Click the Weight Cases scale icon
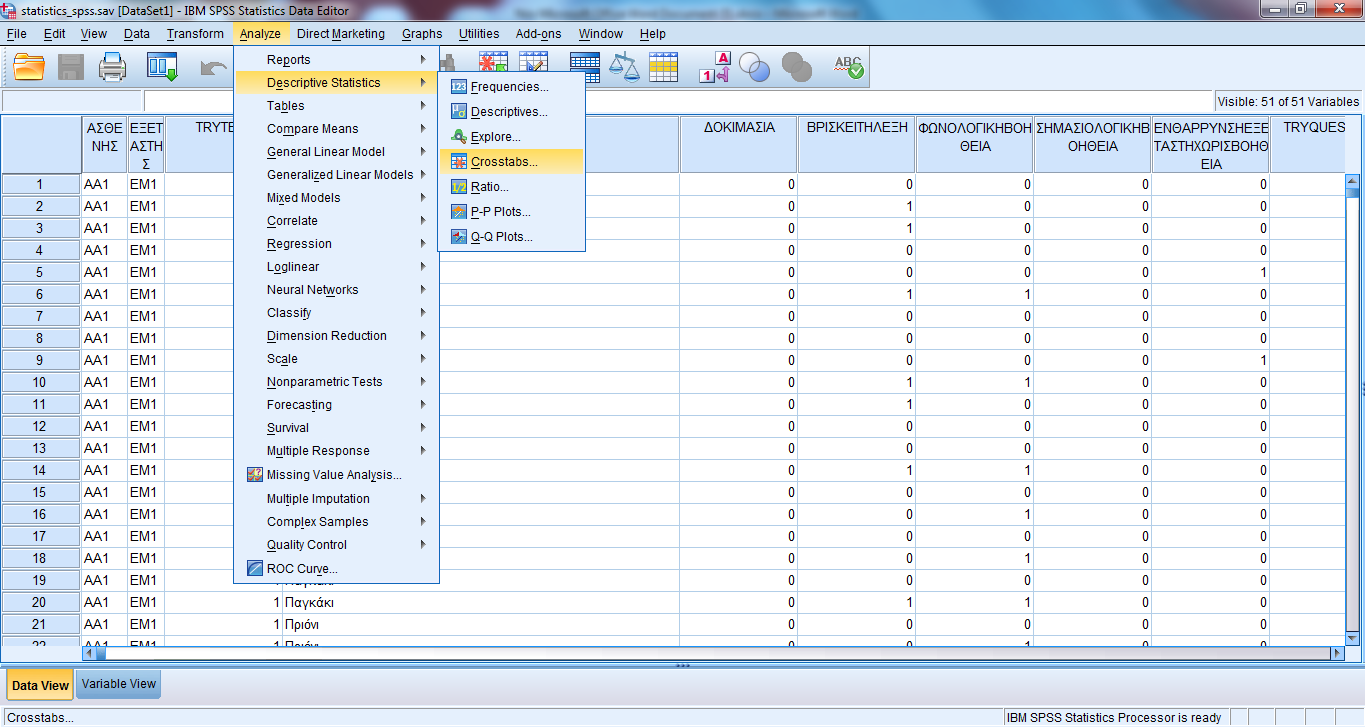 tap(624, 67)
